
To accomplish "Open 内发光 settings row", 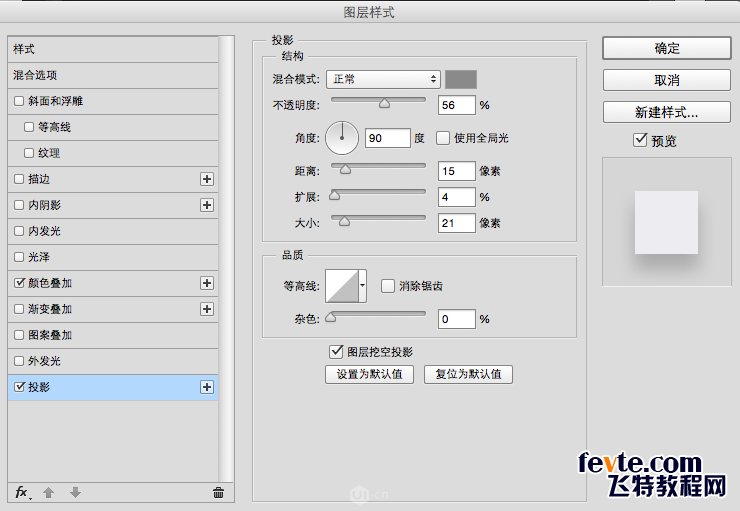I will point(113,231).
